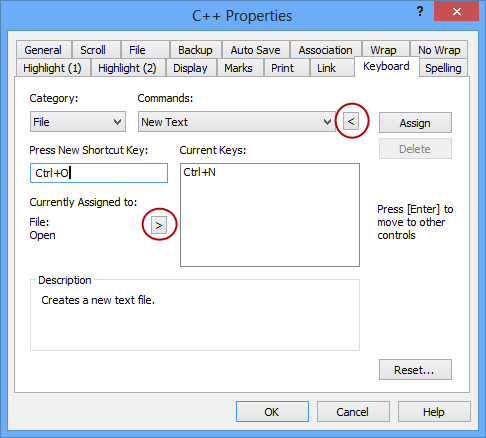
Task: Click the Cancel button
Action: click(x=353, y=412)
